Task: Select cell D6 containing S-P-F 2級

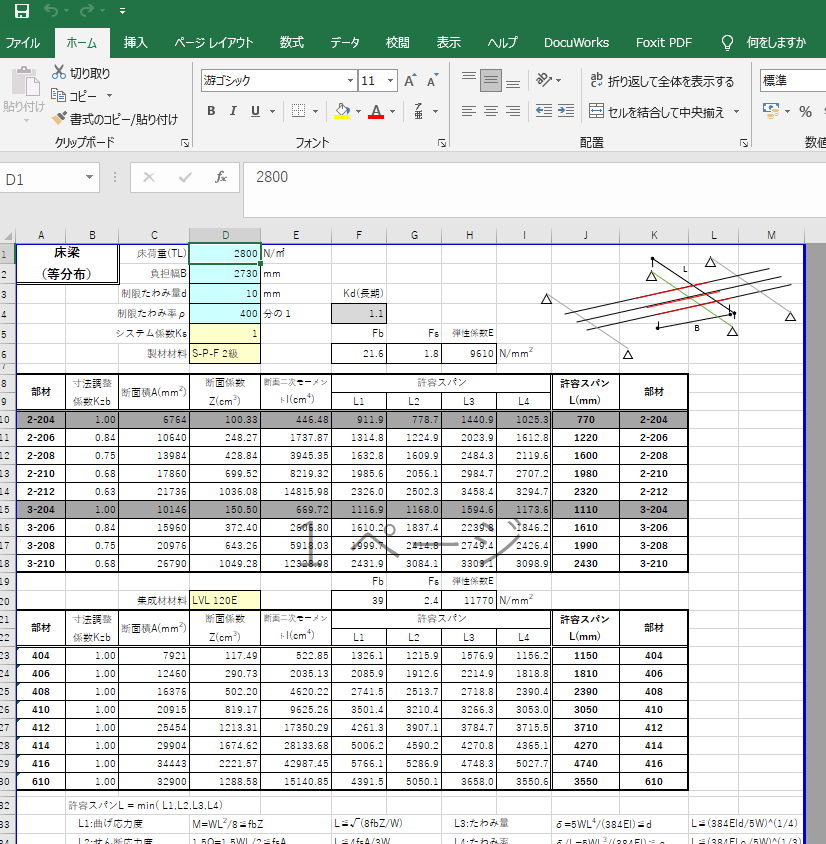Action: [225, 353]
